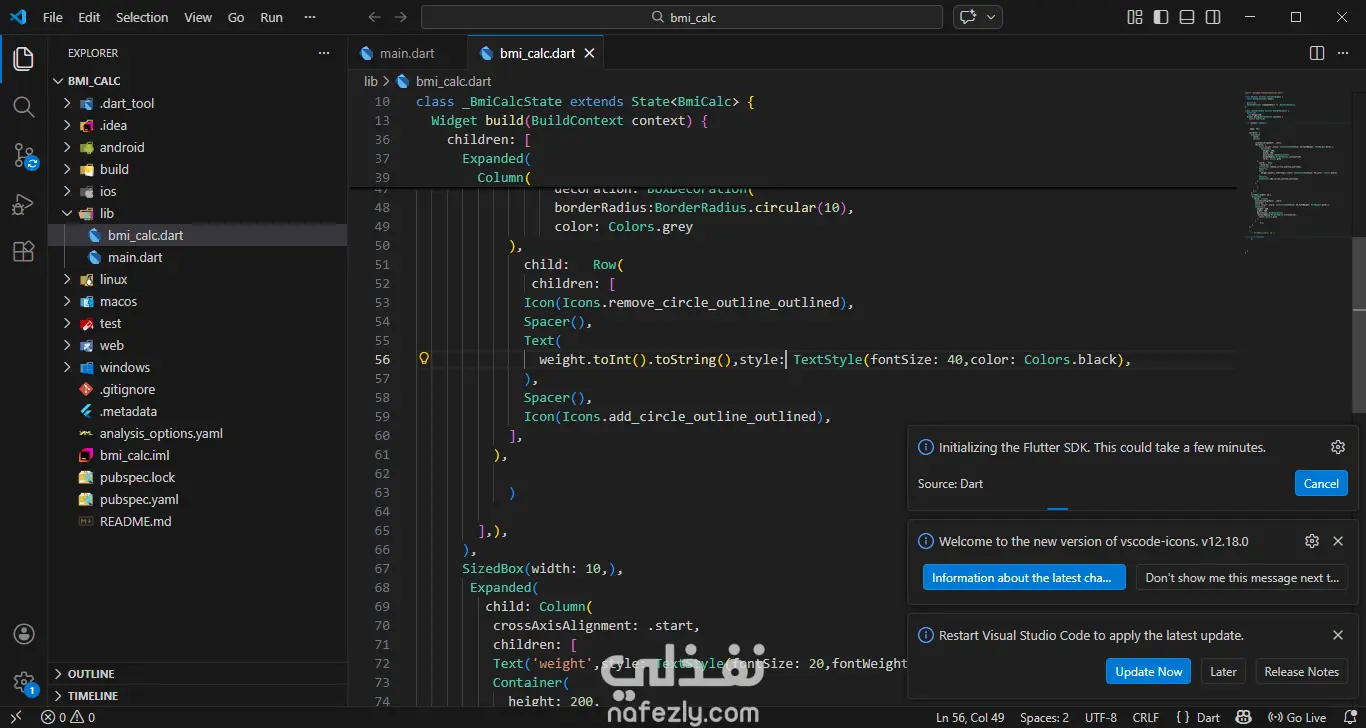Open the Manage gear in activity bar
Viewport: 1366px width, 728px height.
tap(23, 682)
